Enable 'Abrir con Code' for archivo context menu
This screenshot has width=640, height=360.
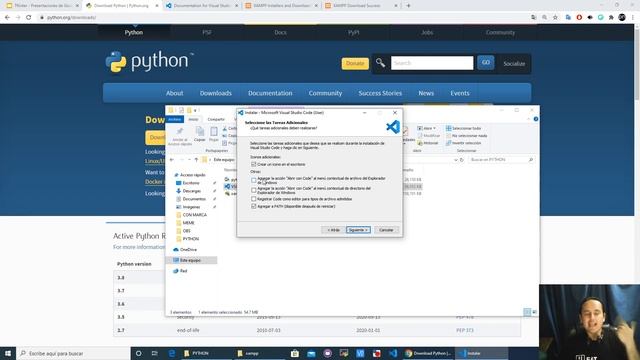pyautogui.click(x=254, y=180)
